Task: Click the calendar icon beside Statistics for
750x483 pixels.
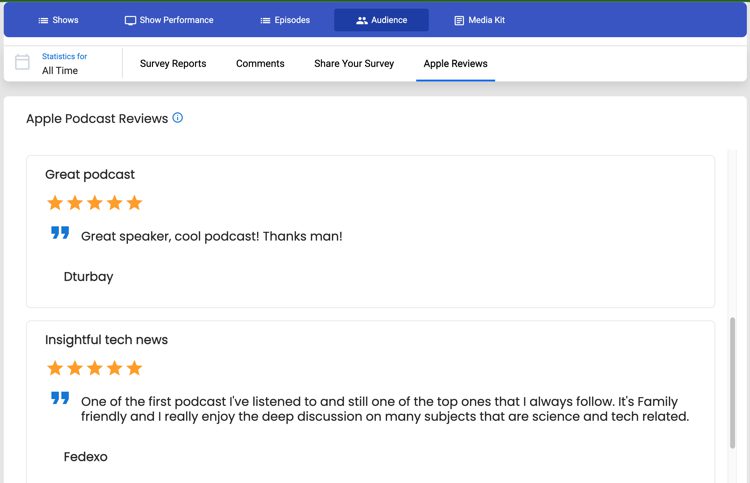Action: click(22, 62)
